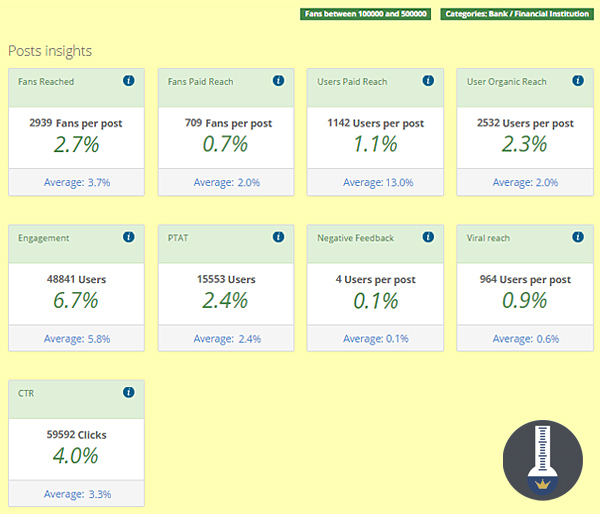Screen dimensions: 600x514
Task: Click 'Average: 13.0%' under Users Paid Reach
Action: pyautogui.click(x=378, y=183)
